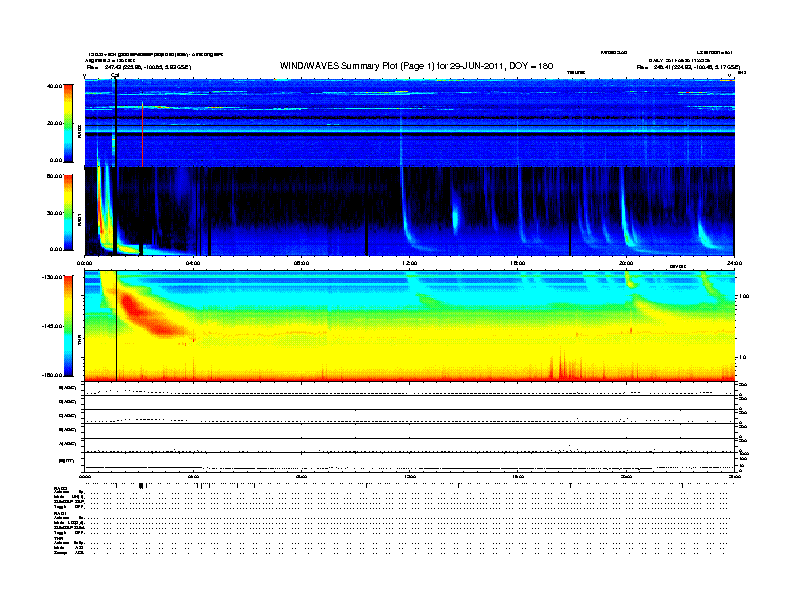Click the first (ADC) line plot panel label
792x612 pixels.
tap(68, 388)
